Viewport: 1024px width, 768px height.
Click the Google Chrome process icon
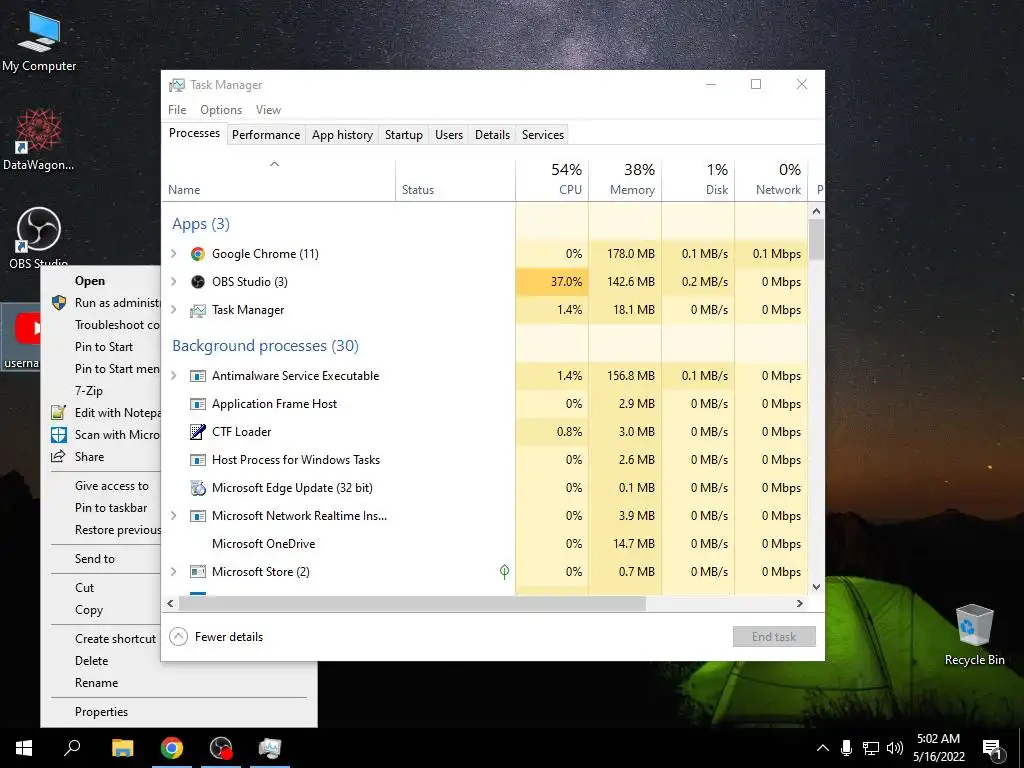(x=197, y=254)
